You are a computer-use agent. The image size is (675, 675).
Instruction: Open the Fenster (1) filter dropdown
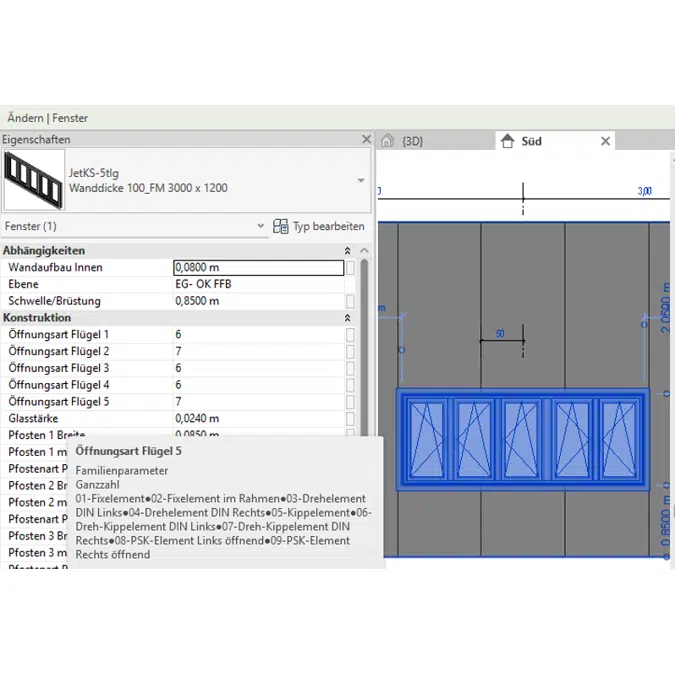tap(260, 226)
